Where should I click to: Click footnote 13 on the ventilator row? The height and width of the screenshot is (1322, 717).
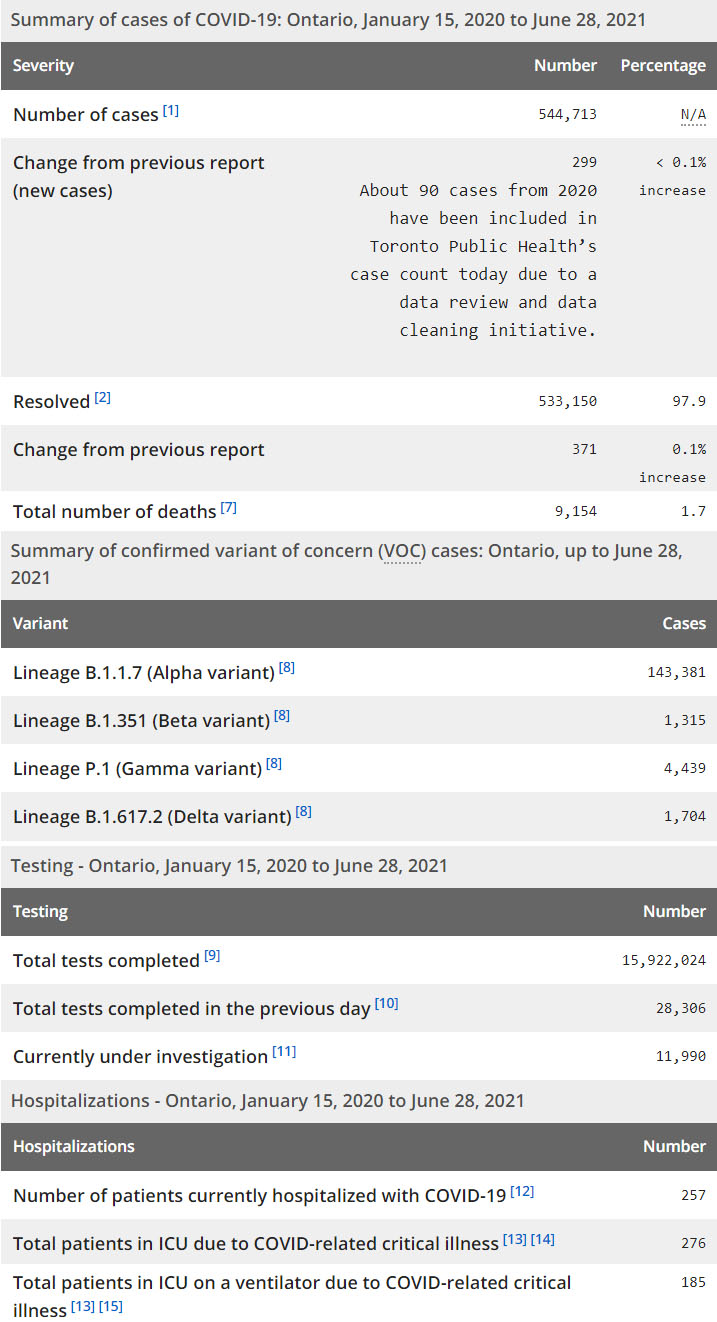pyautogui.click(x=82, y=1306)
